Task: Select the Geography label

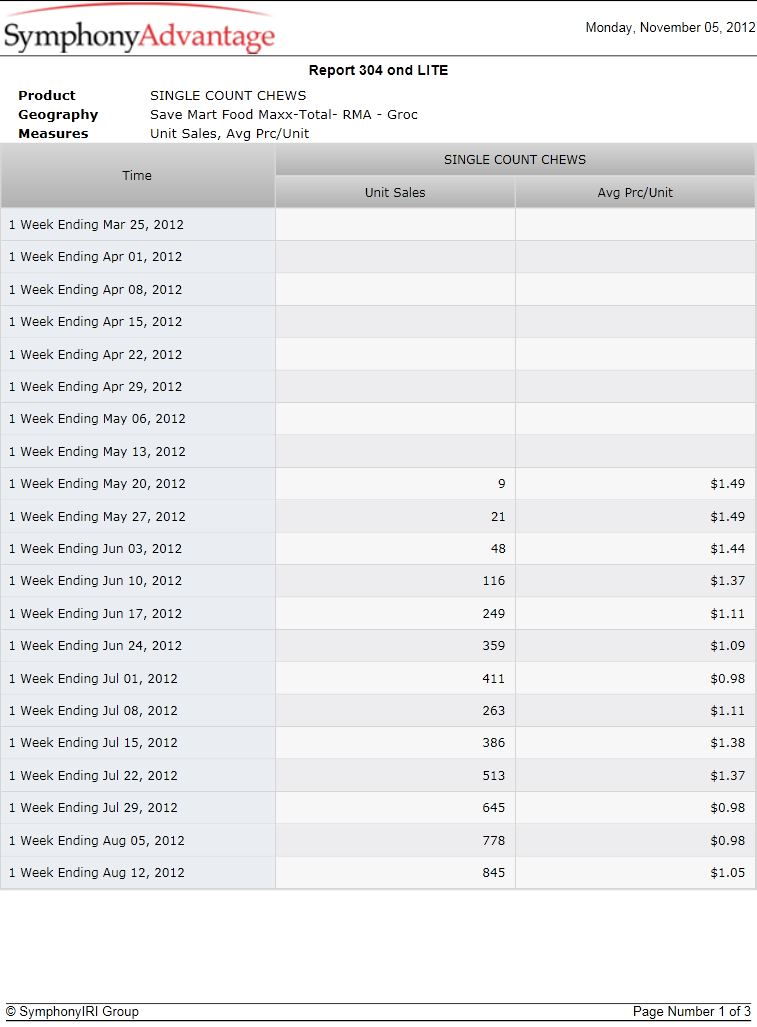Action: tap(58, 115)
